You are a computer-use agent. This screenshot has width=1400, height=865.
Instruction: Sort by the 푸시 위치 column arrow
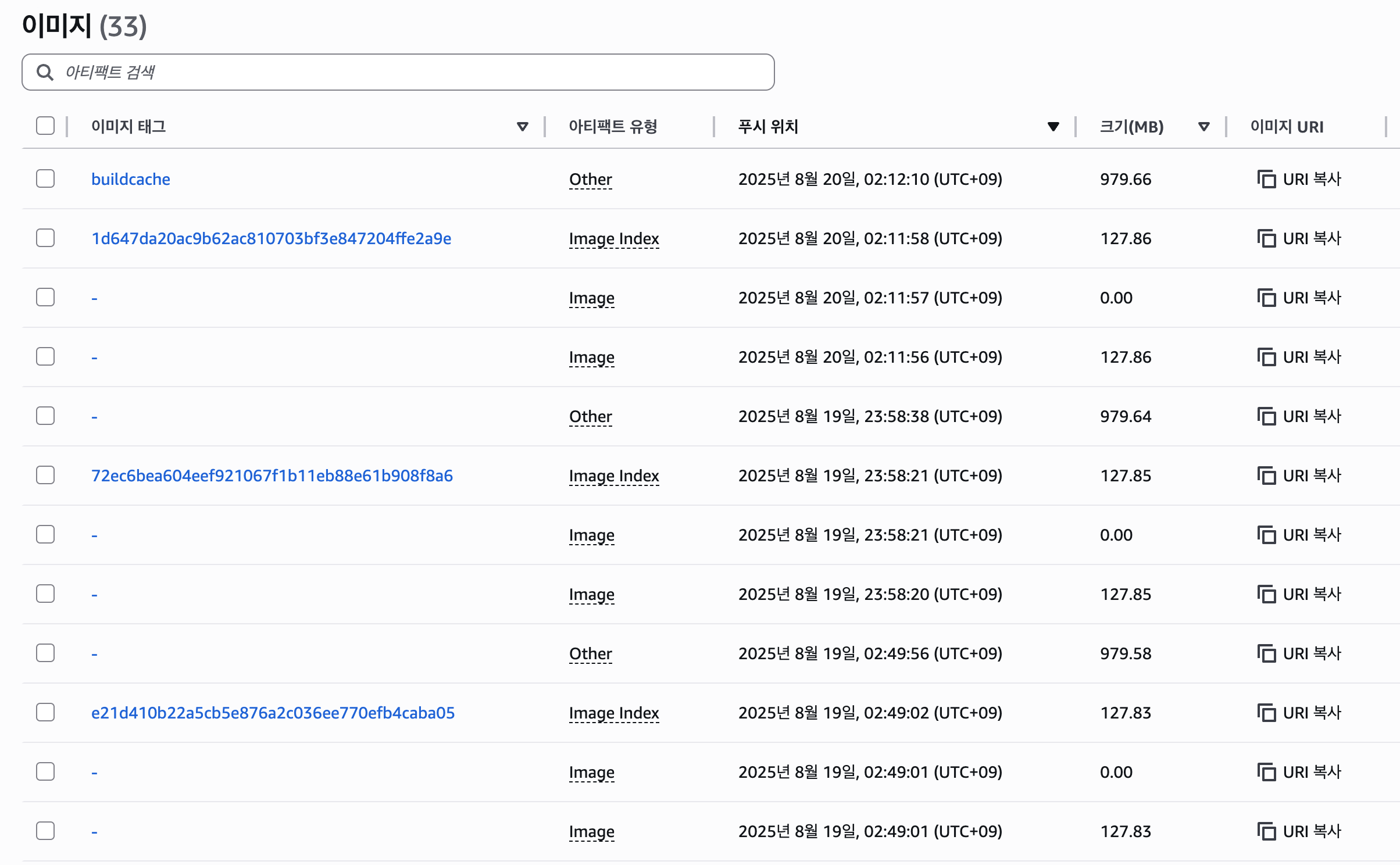tap(1053, 126)
